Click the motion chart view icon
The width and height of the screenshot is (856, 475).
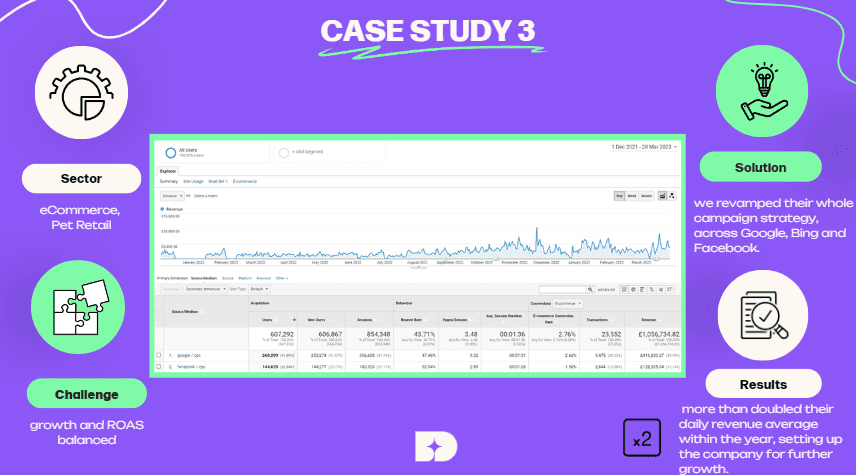coord(672,196)
